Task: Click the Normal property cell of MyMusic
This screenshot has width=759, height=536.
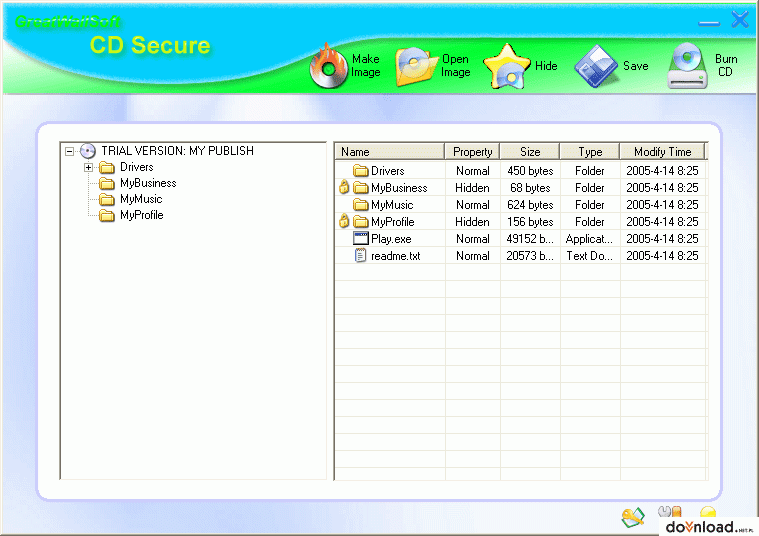Action: 472,204
